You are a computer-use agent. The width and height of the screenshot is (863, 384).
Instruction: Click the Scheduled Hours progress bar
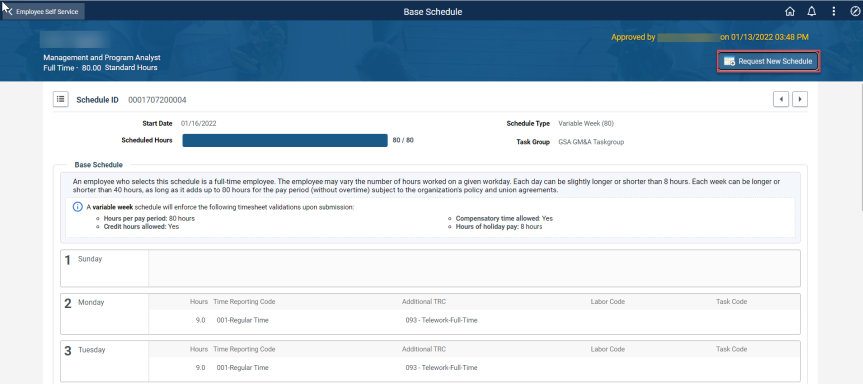(285, 140)
